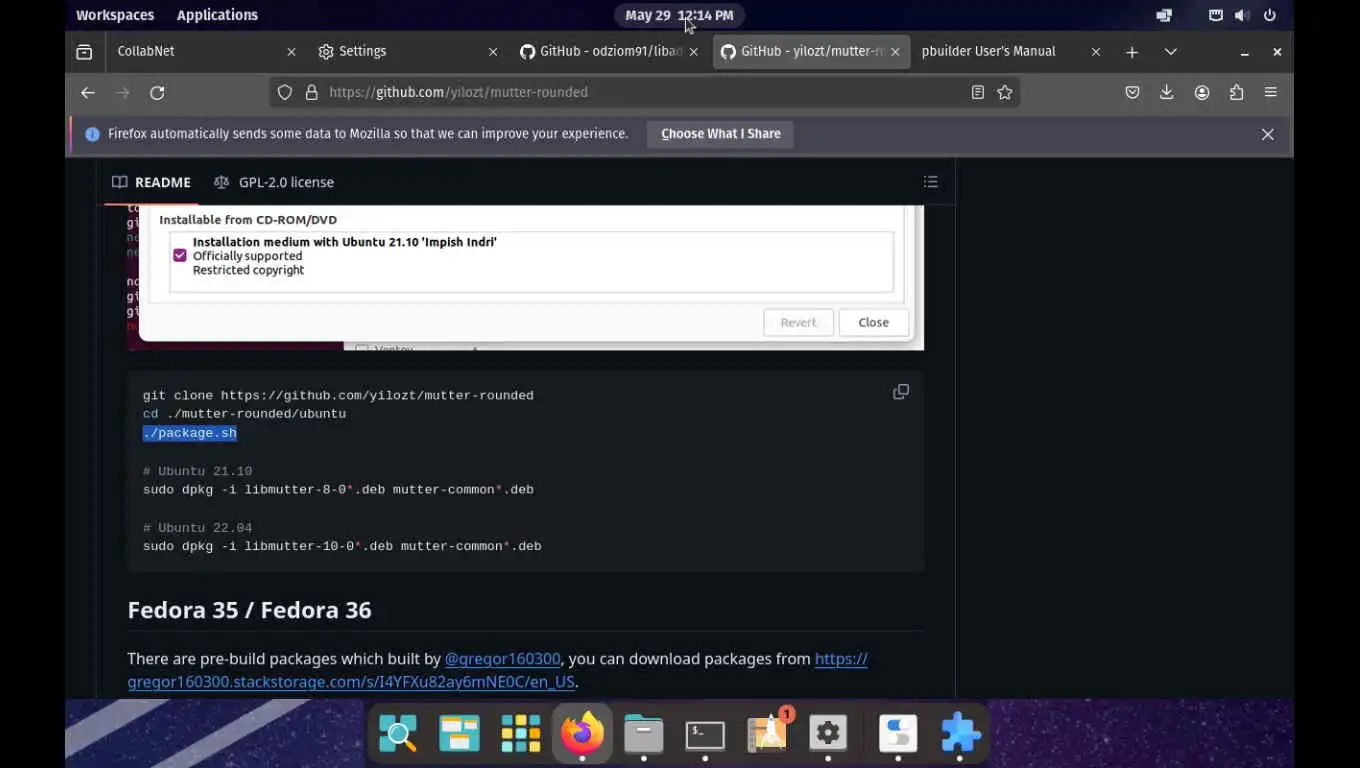Bookmark this page with the star icon

point(1005,92)
